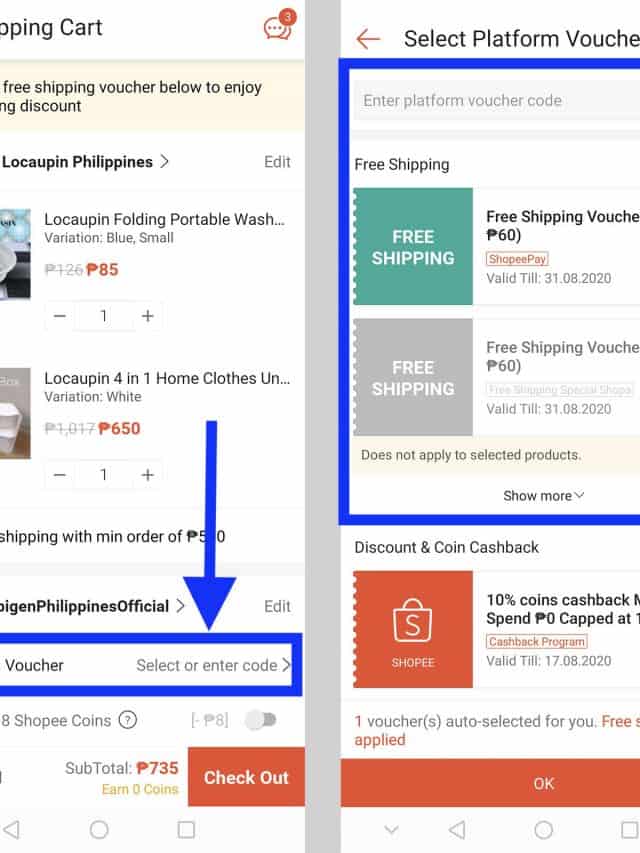Image resolution: width=640 pixels, height=853 pixels.
Task: Focus the Enter platform voucher code field
Action: [x=497, y=101]
